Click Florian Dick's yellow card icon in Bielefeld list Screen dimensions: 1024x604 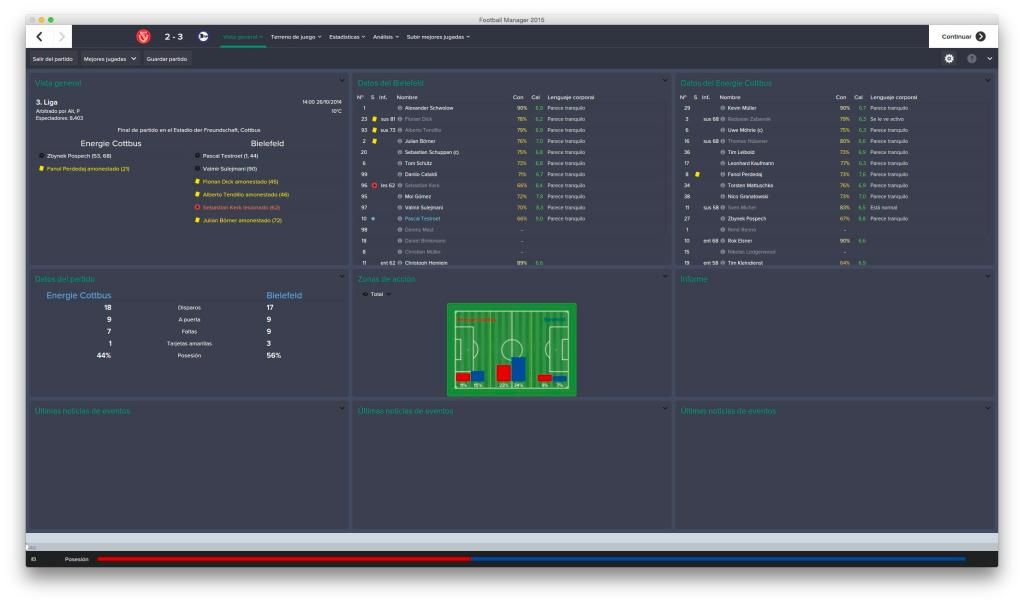374,119
